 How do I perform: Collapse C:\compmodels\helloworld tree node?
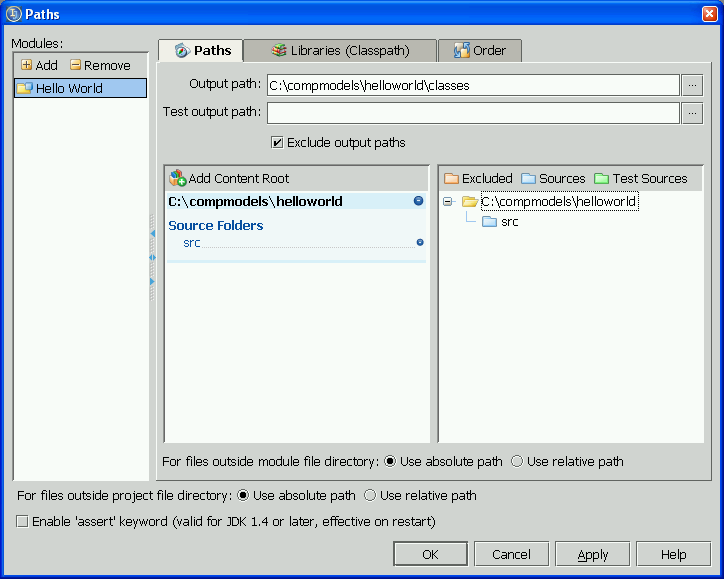[x=447, y=202]
